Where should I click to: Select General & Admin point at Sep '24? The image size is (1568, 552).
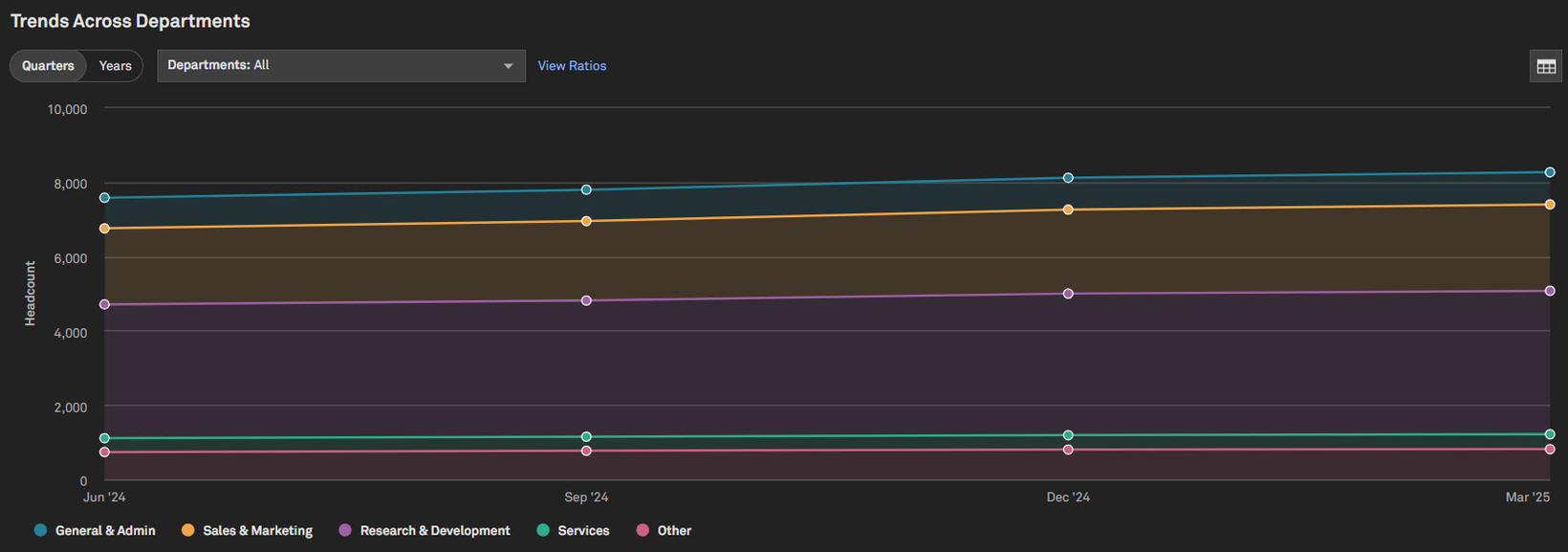coord(586,189)
